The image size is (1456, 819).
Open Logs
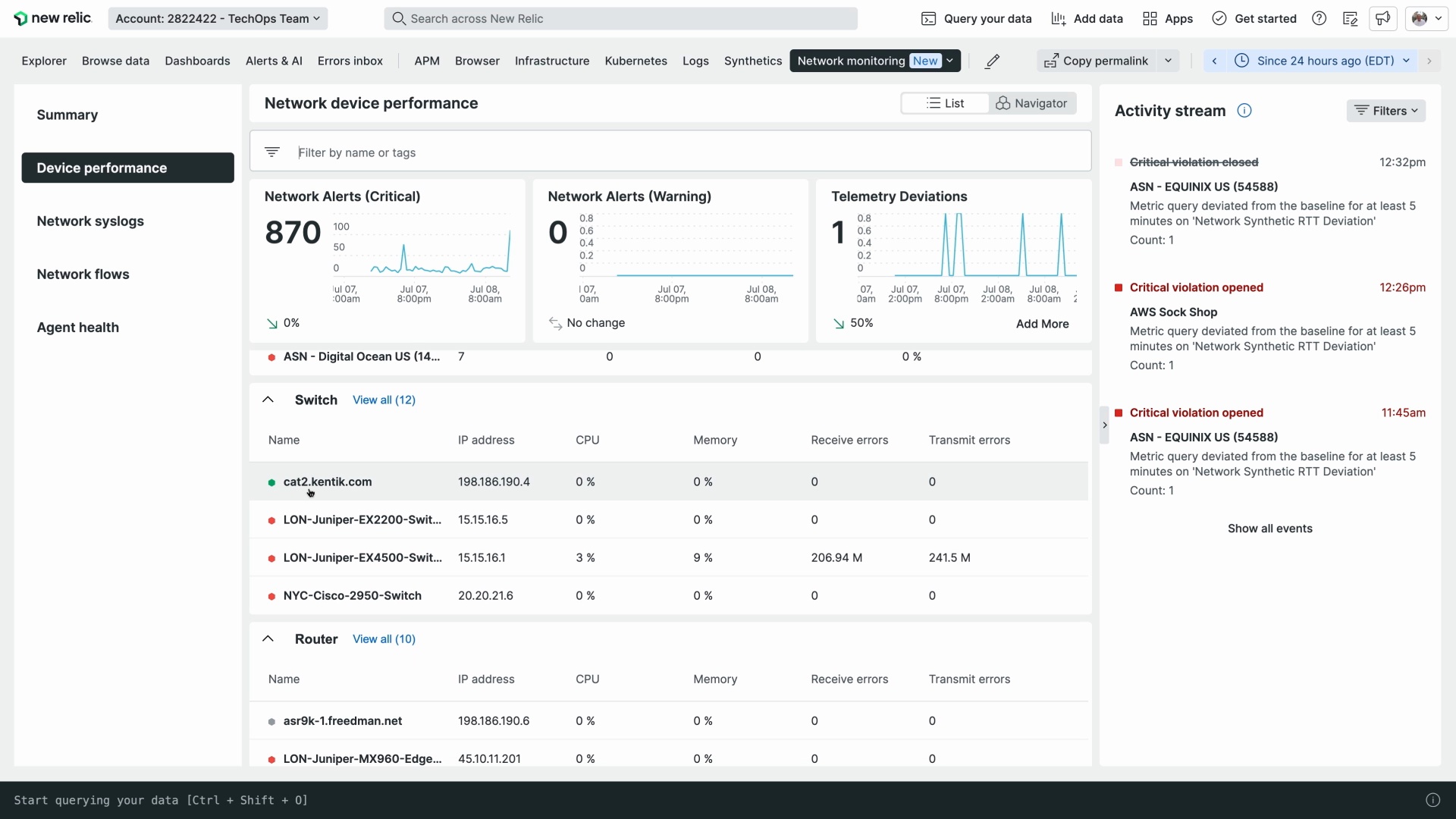(695, 61)
